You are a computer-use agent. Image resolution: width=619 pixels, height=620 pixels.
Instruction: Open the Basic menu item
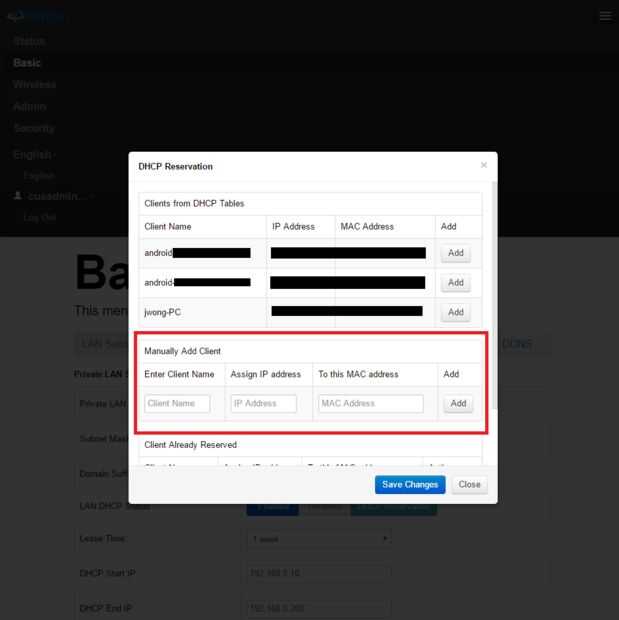[x=27, y=63]
